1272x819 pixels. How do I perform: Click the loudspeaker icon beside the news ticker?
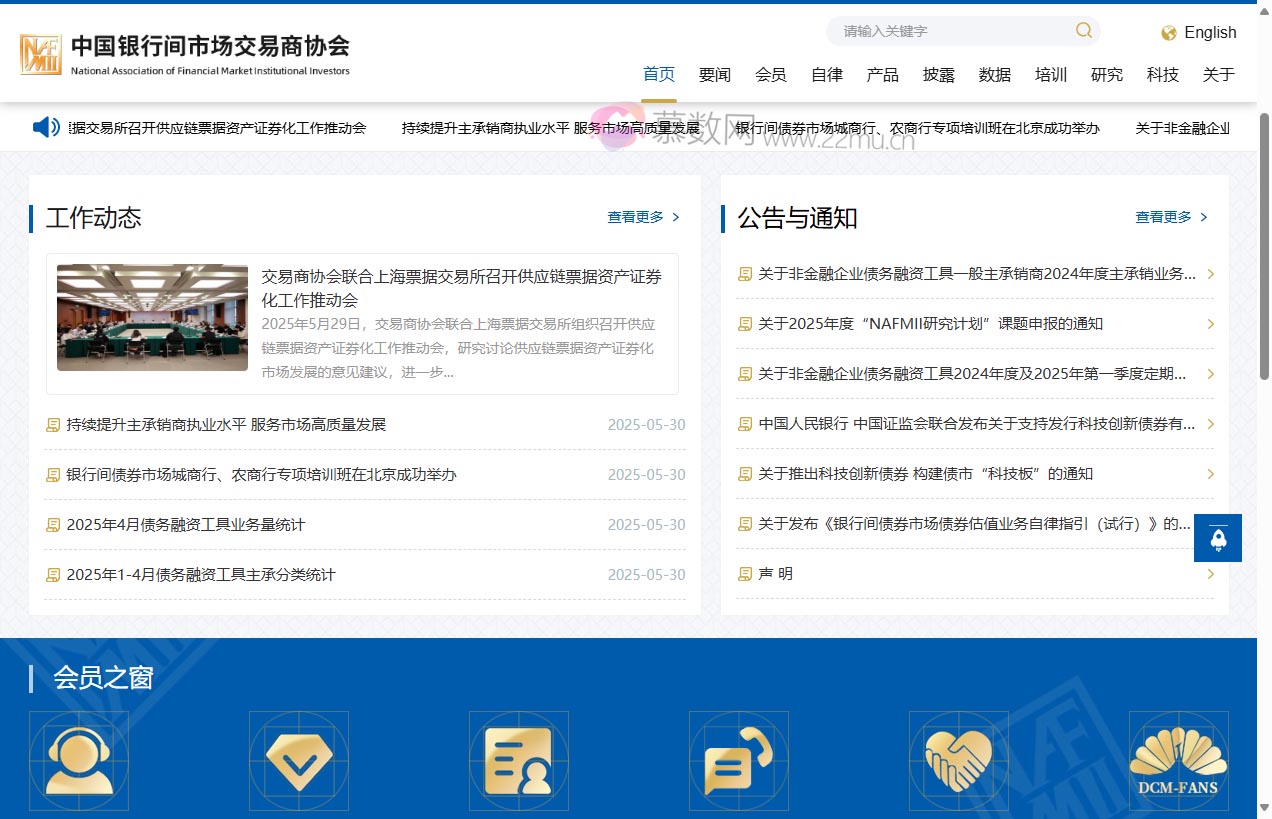[44, 127]
